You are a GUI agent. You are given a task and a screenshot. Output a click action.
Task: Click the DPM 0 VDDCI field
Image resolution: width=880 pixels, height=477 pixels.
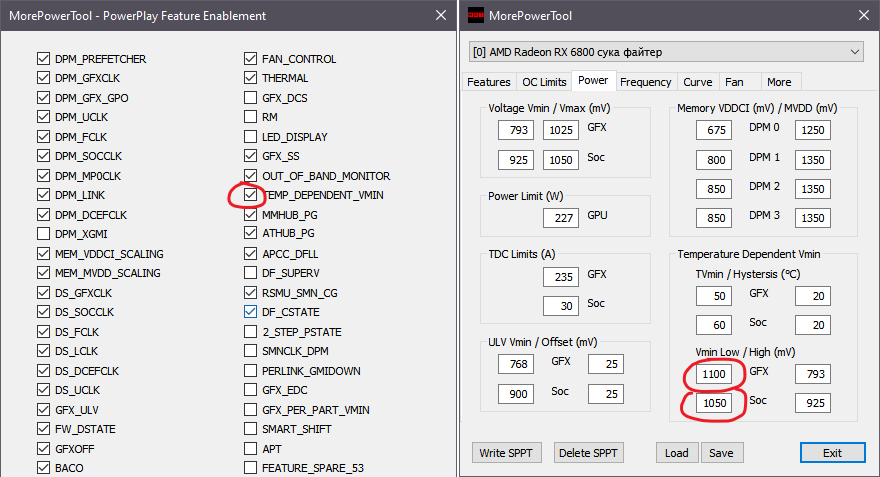(714, 130)
